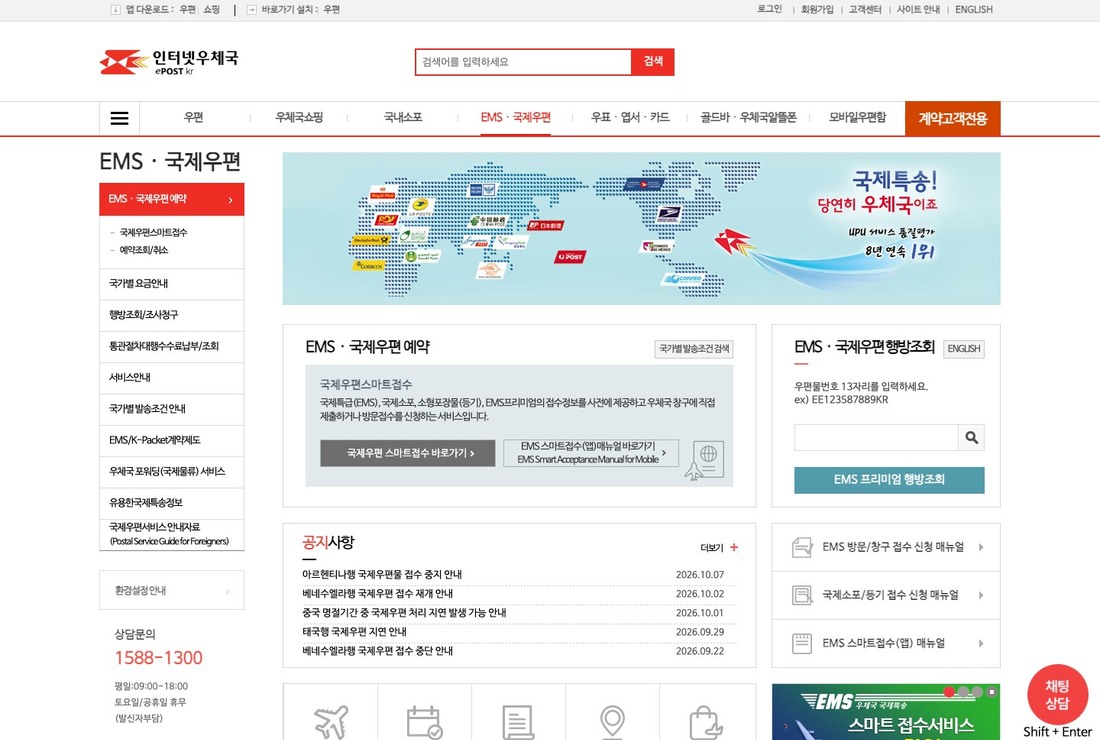Screen dimensions: 1100x740
Task: Click the shortcut install arrow icon in top bar
Action: (251, 10)
